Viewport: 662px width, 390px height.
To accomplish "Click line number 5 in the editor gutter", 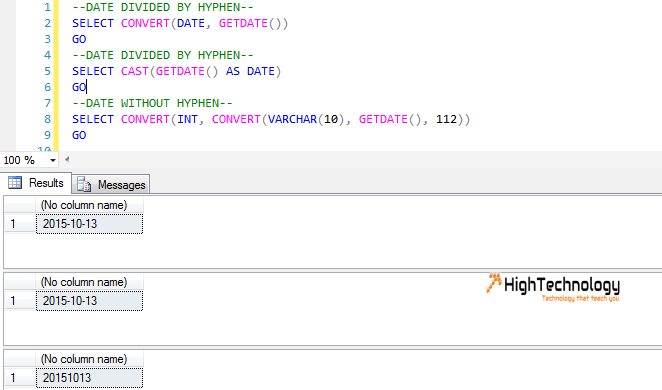I will tap(47, 71).
